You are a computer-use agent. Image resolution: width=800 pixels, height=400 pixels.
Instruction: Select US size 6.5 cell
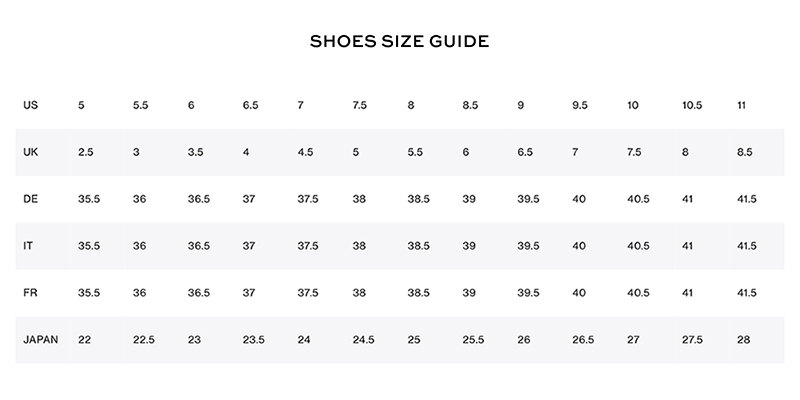[251, 105]
